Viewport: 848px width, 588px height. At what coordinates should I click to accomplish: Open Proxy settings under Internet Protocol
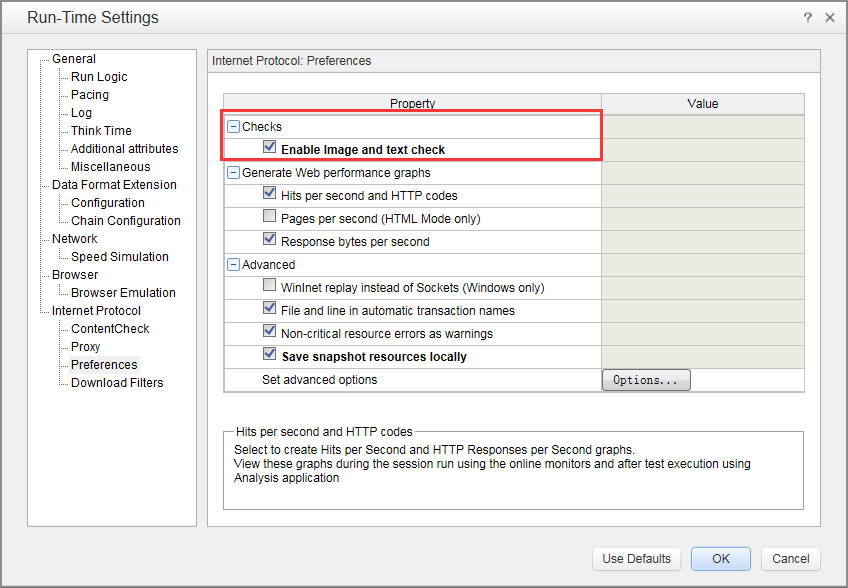click(86, 347)
